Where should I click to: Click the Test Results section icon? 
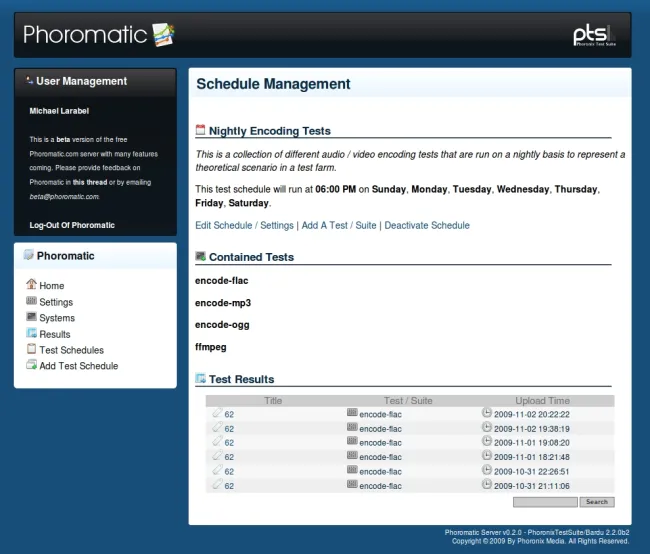pyautogui.click(x=200, y=378)
